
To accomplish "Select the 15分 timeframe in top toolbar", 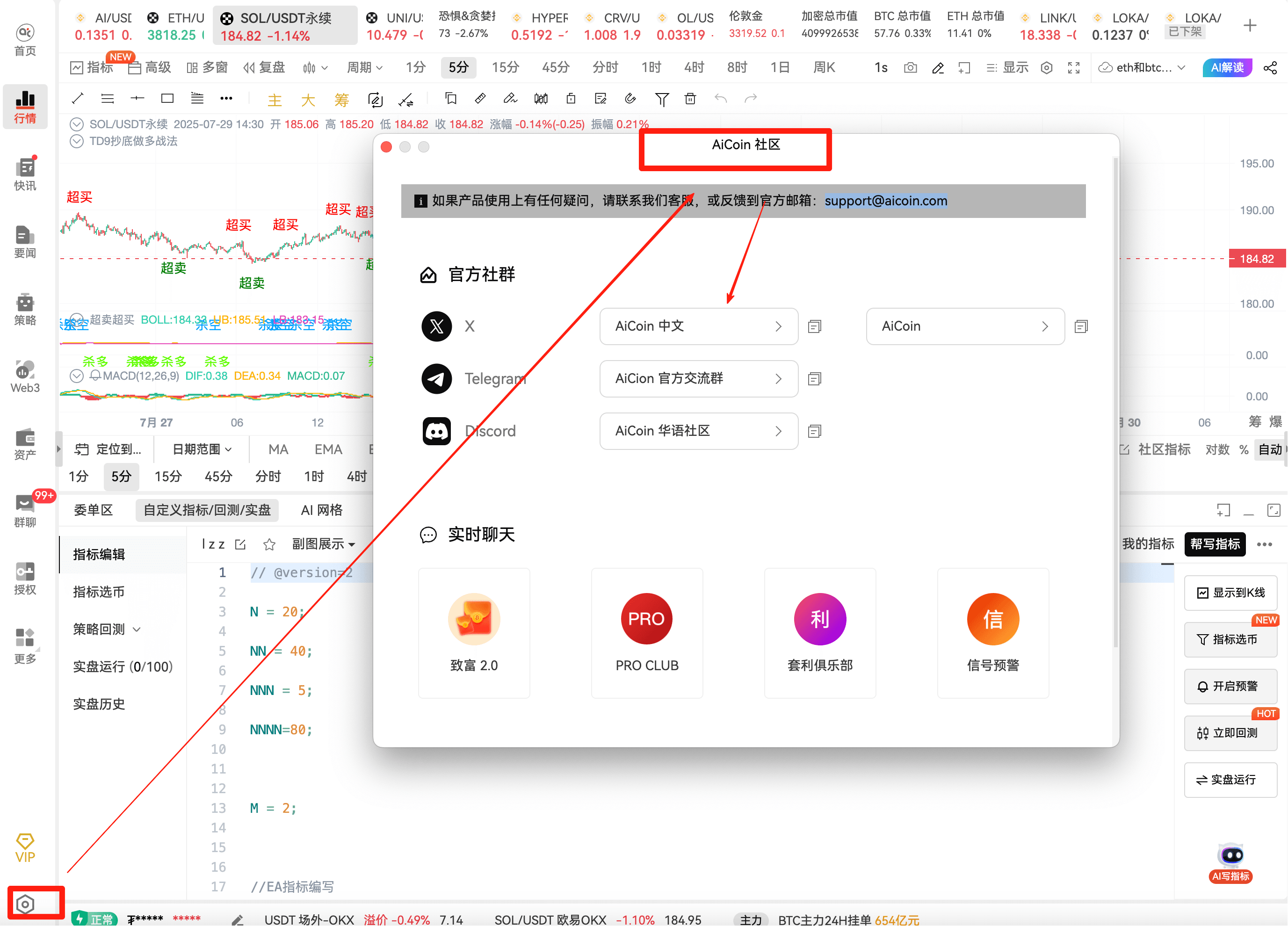I will 505,67.
